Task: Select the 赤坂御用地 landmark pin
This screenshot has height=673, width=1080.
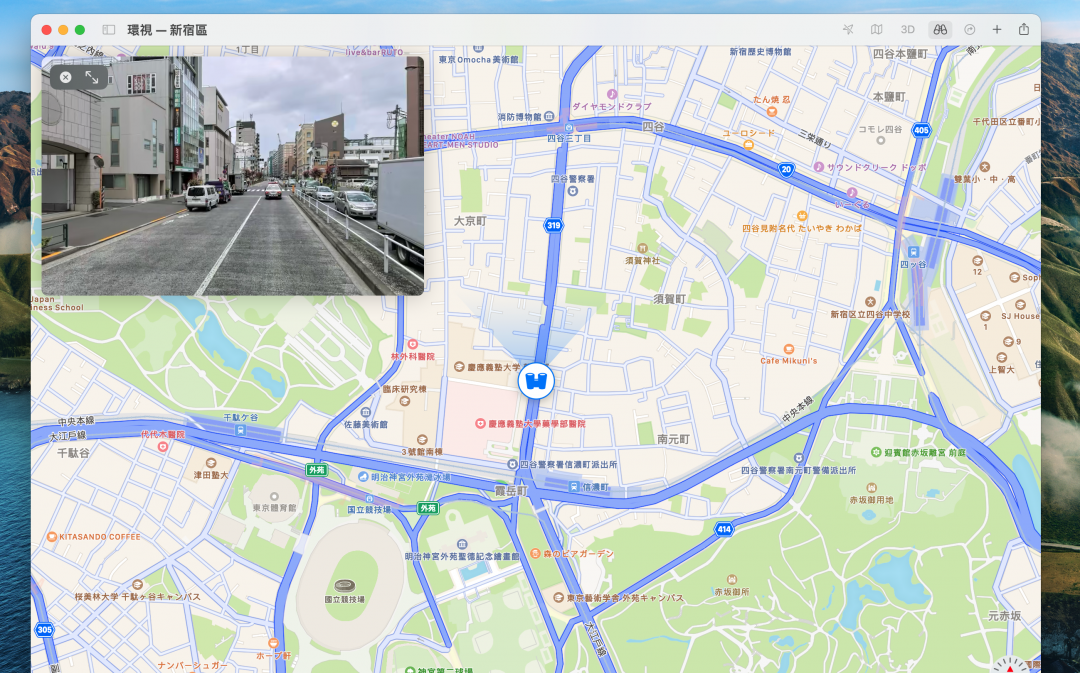Action: pyautogui.click(x=871, y=488)
